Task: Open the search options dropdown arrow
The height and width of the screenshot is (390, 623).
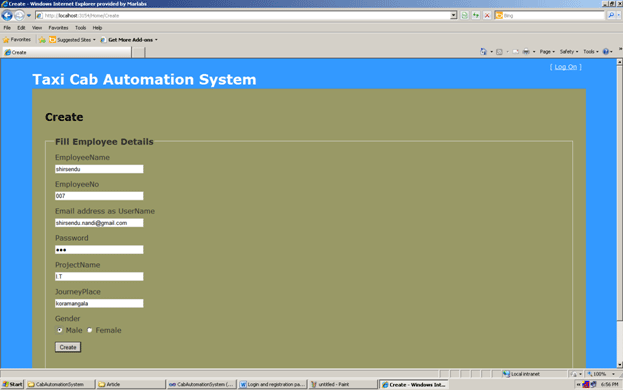Action: coord(619,15)
